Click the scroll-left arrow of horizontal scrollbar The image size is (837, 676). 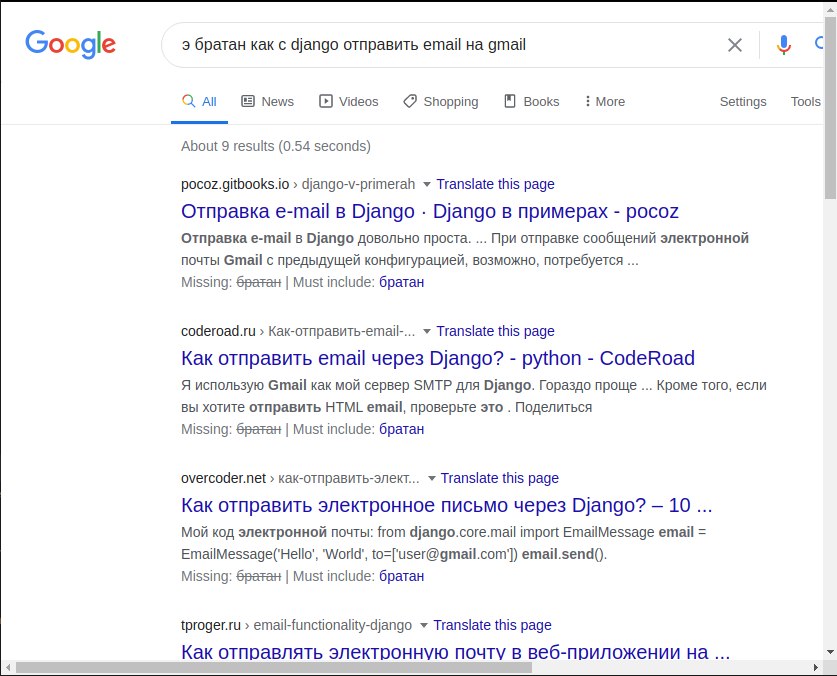(x=7, y=667)
